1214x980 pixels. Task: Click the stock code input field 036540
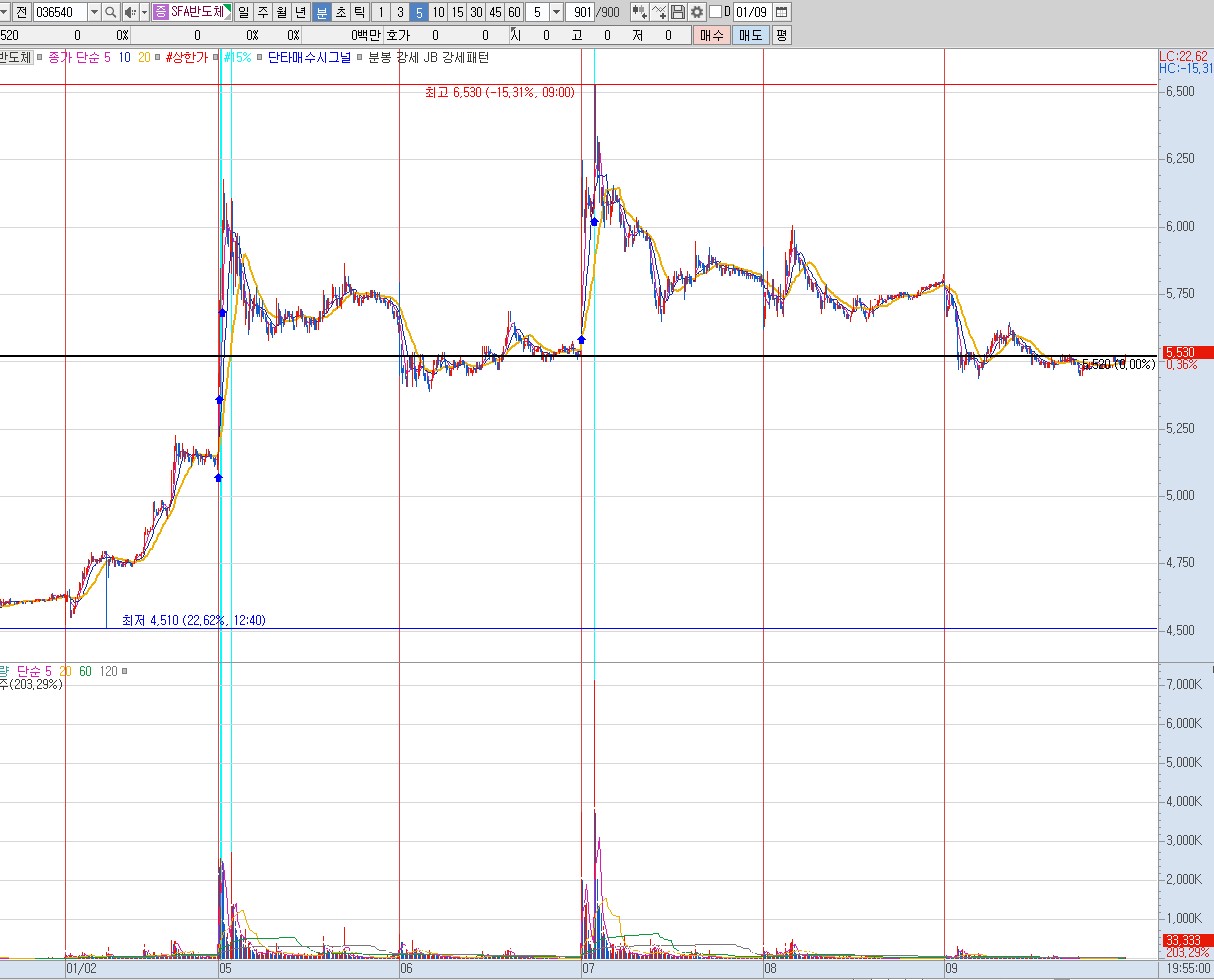(x=60, y=12)
